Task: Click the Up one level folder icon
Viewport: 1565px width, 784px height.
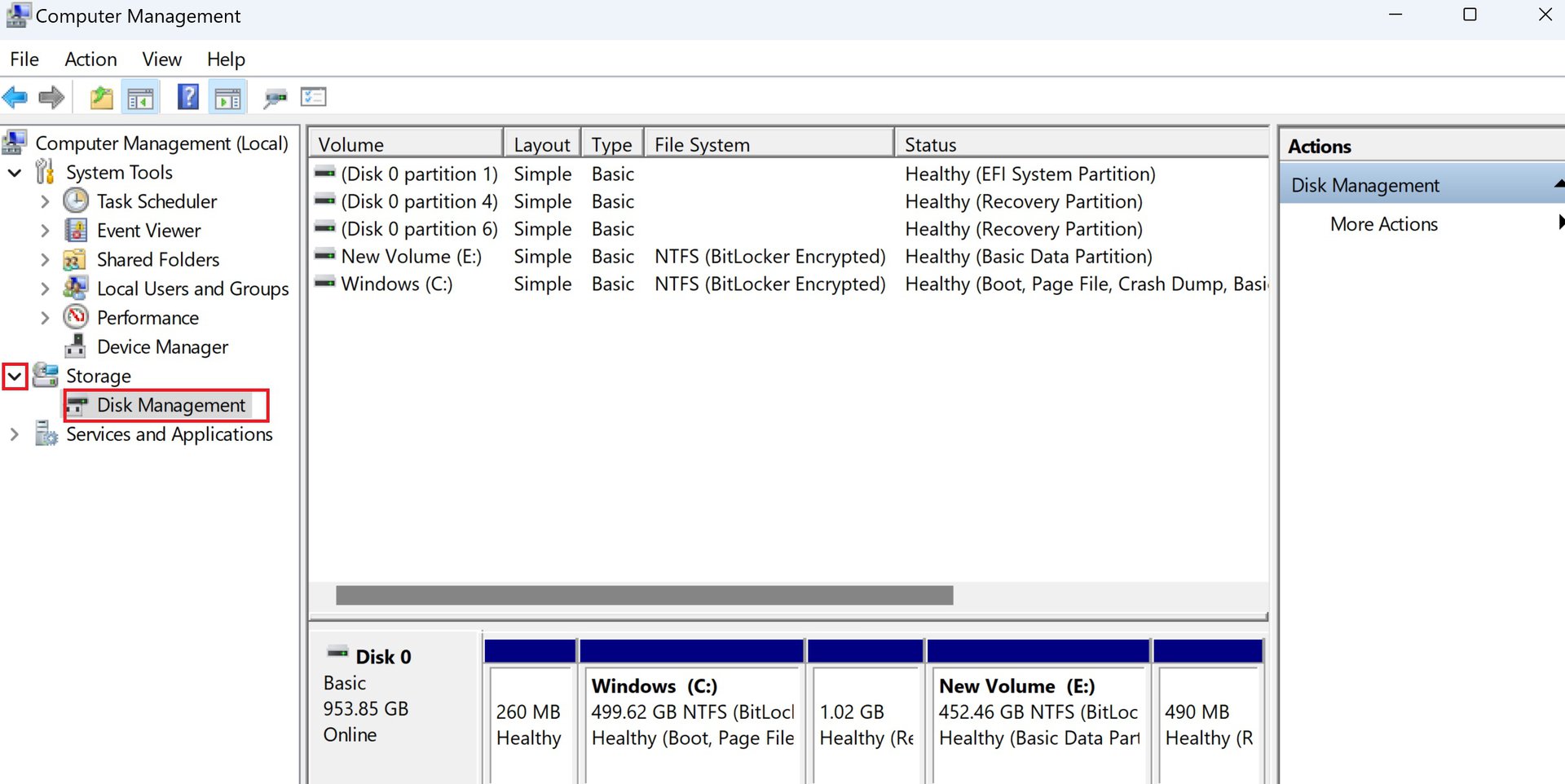Action: 101,98
